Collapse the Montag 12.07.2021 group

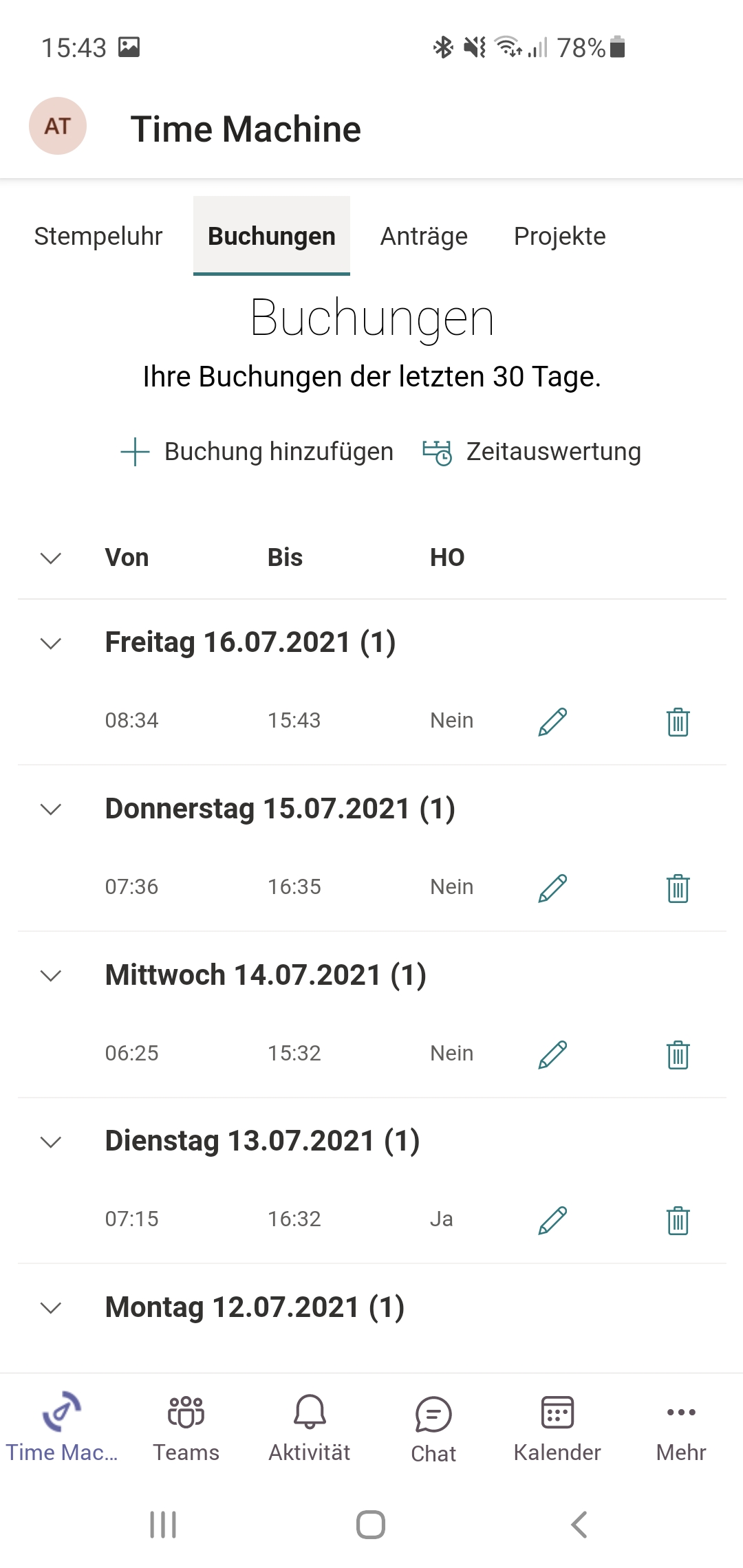point(51,1307)
